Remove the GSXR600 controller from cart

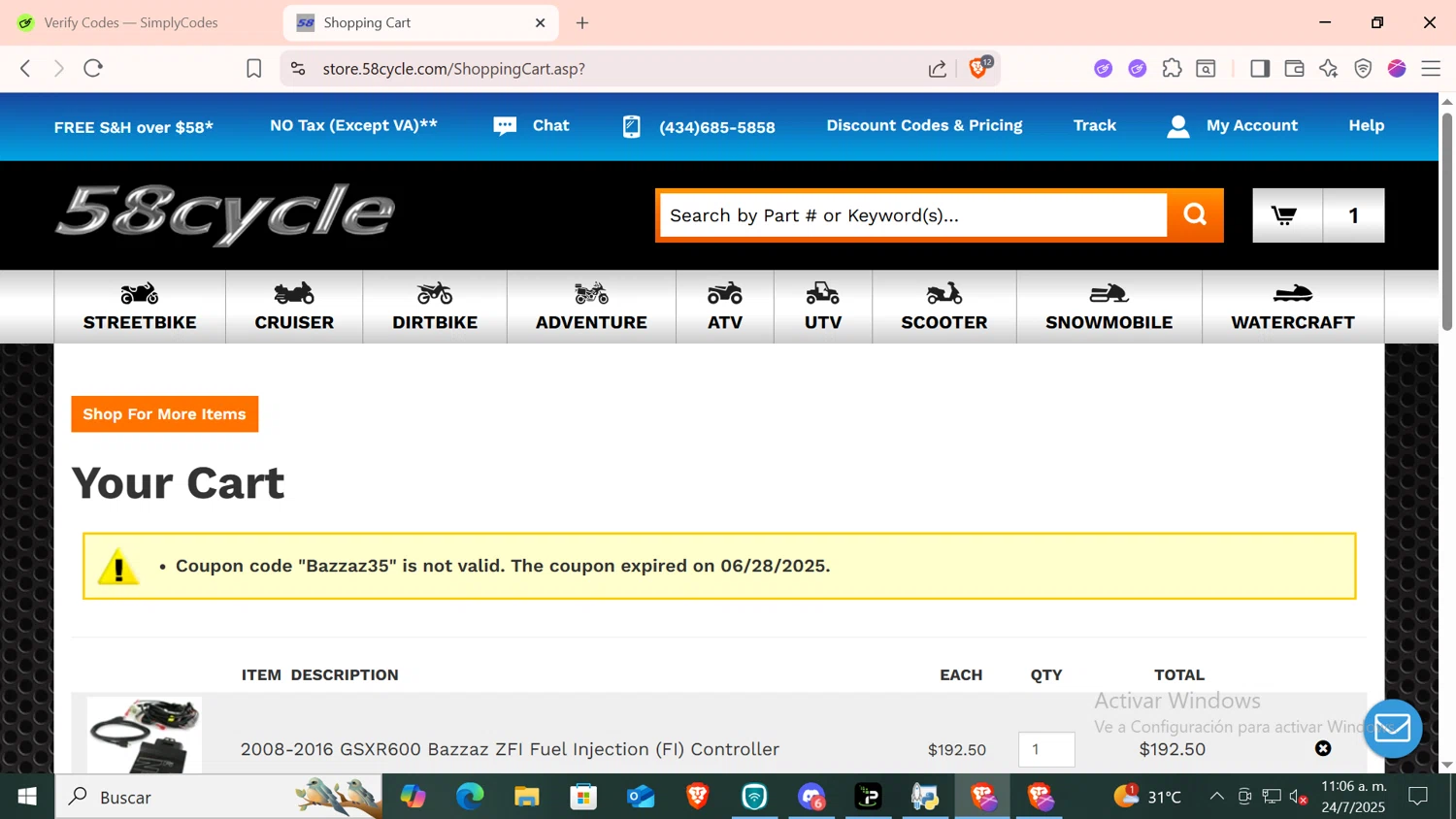coord(1323,748)
